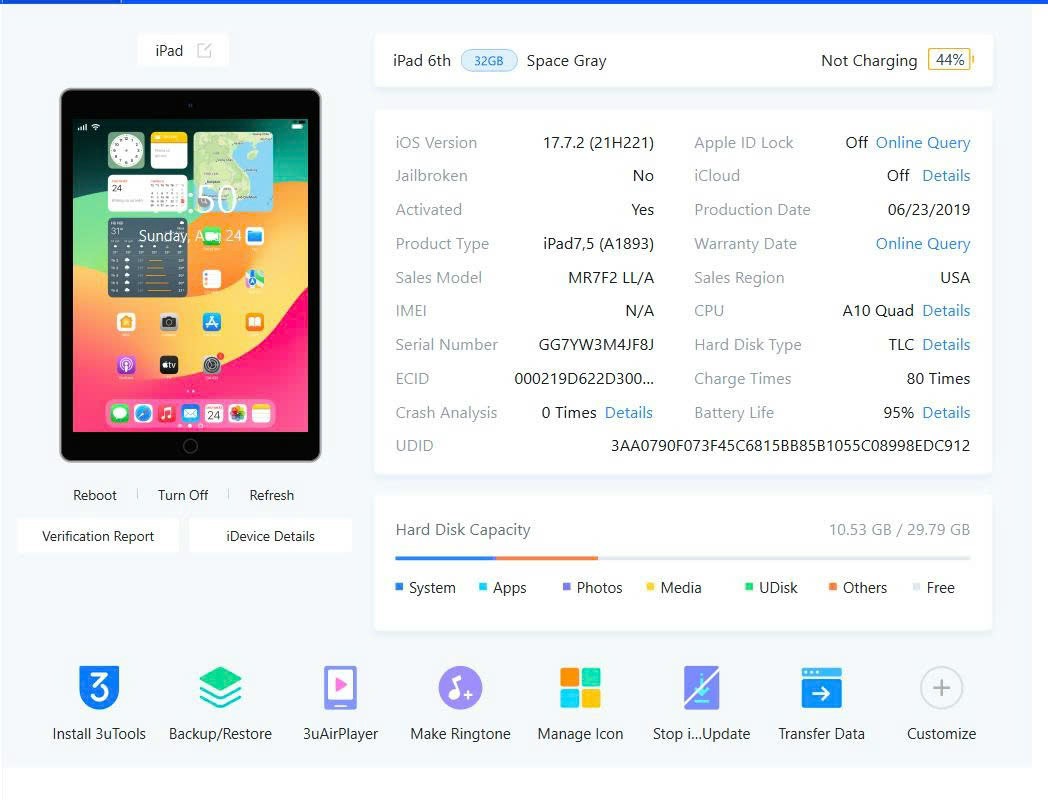Click the UDisk legend color square

(749, 587)
